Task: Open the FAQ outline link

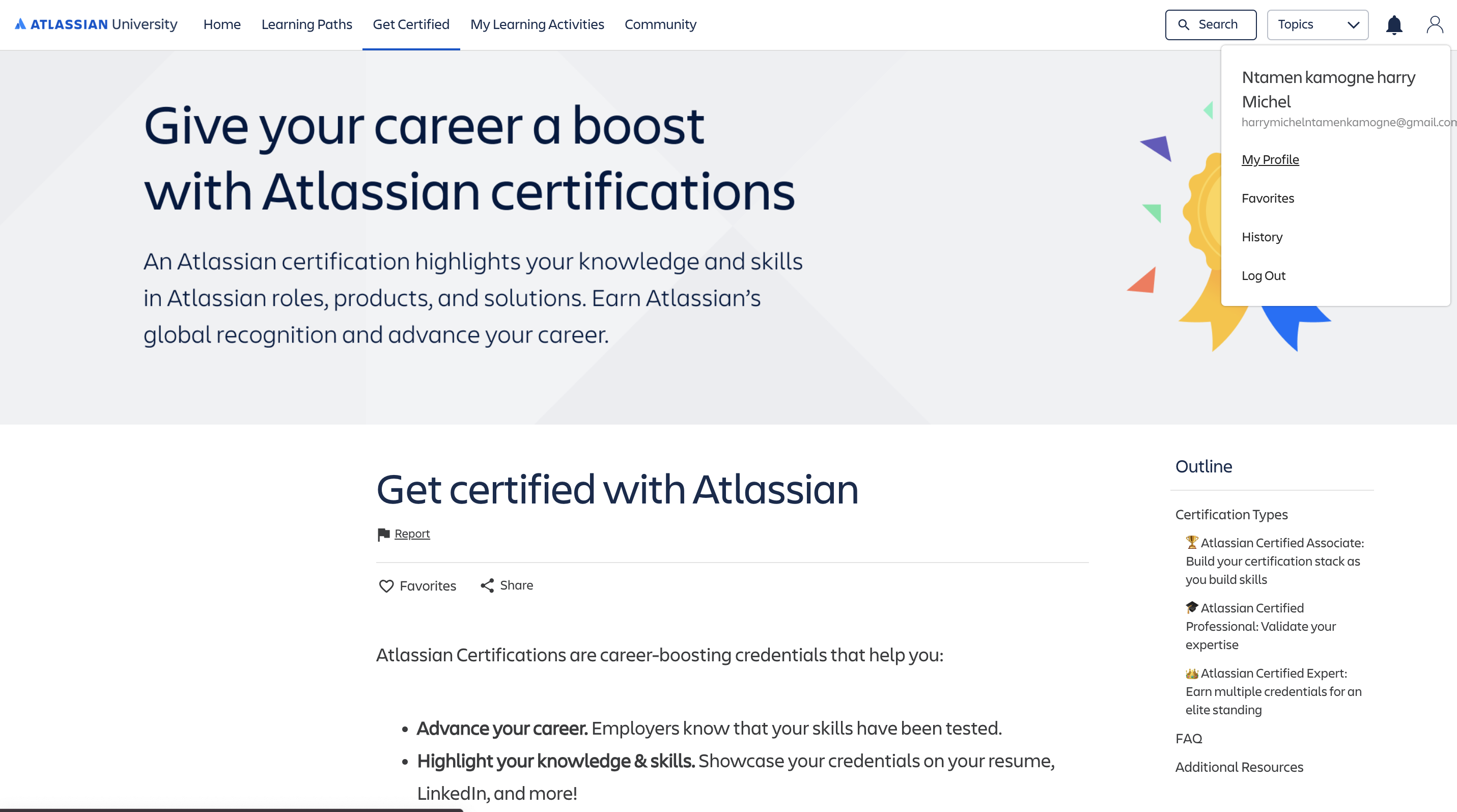Action: [1189, 739]
